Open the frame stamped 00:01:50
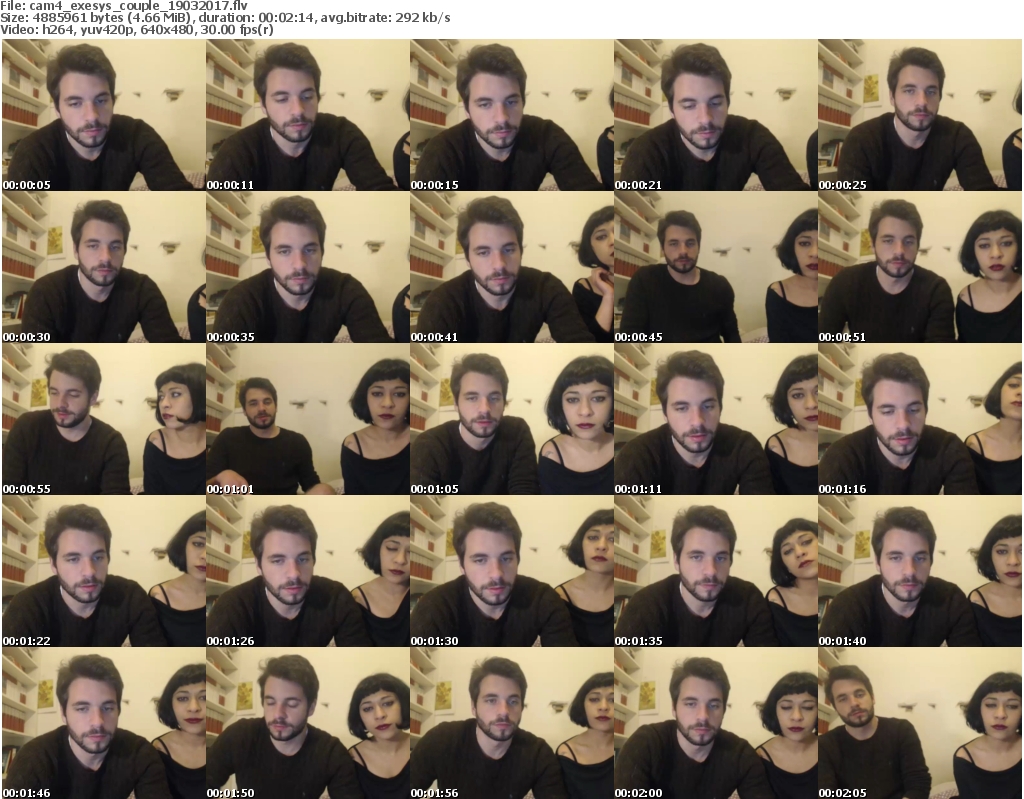This screenshot has width=1024, height=799. pyautogui.click(x=308, y=723)
